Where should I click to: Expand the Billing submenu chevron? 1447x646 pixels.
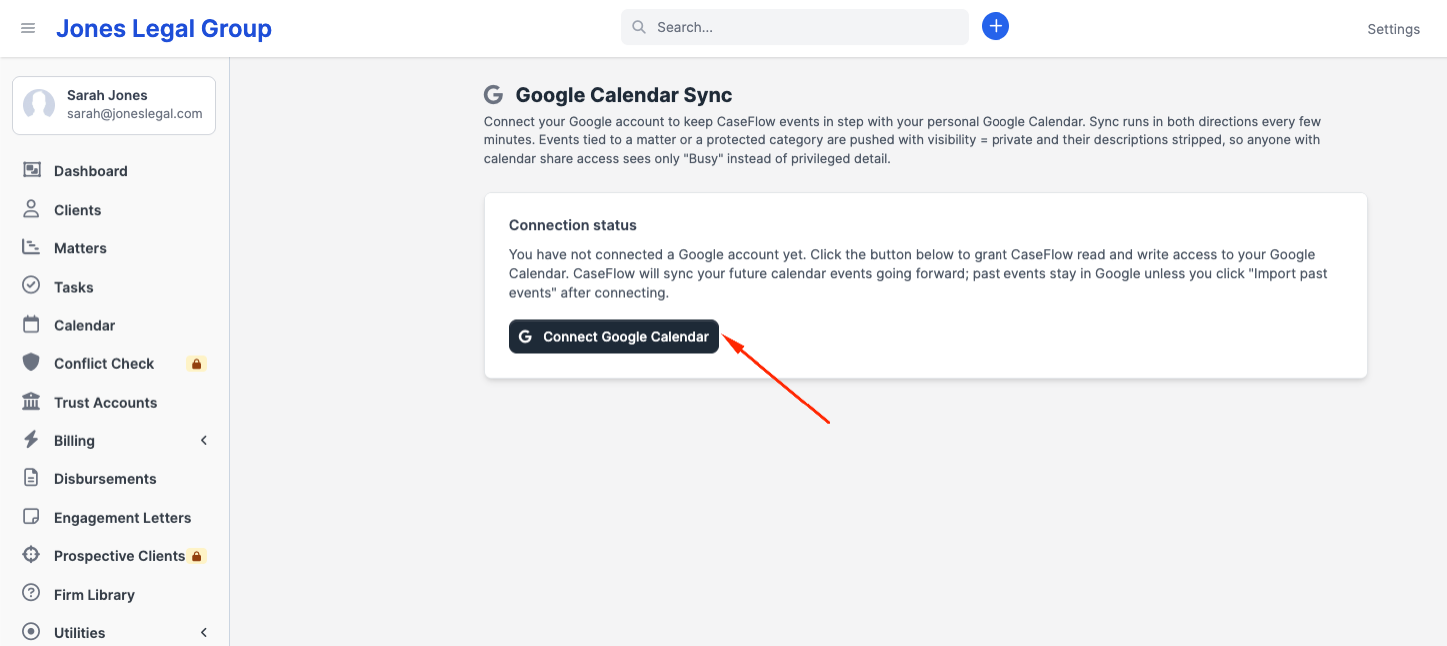(204, 441)
